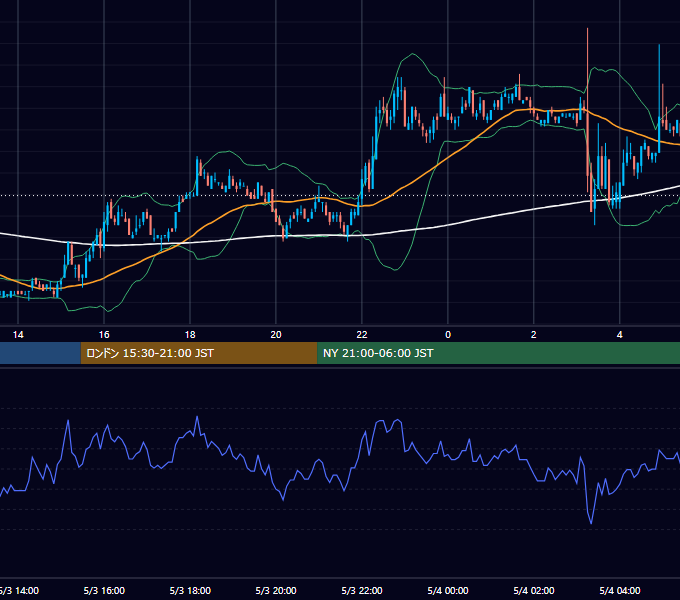Click the 2 hour axis label
The width and height of the screenshot is (680, 600).
pos(534,335)
